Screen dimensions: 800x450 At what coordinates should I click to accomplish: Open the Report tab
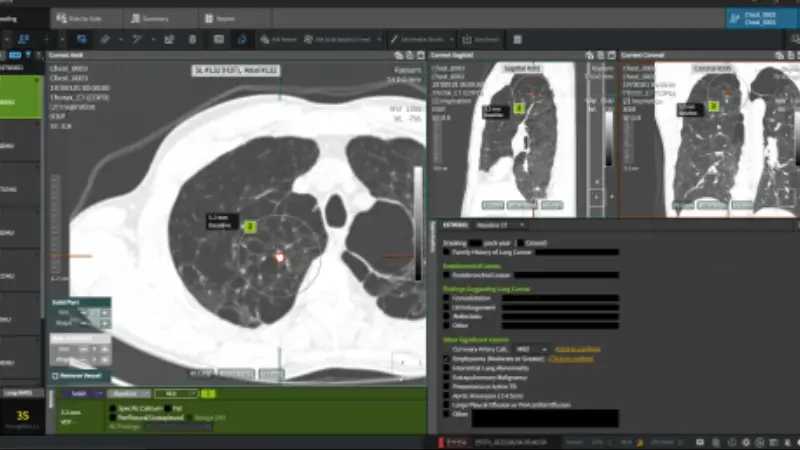(x=219, y=18)
